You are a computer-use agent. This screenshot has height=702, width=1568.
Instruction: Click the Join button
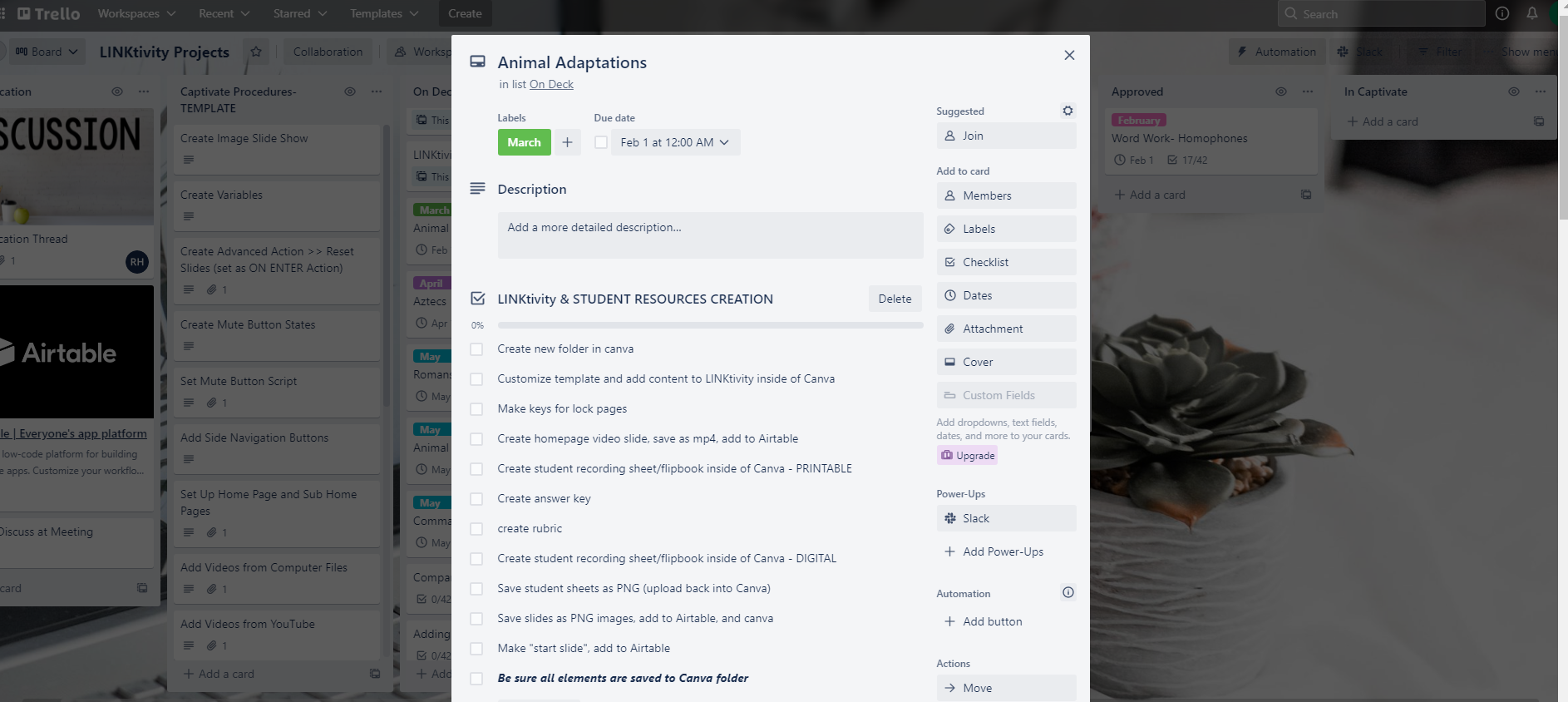(x=1006, y=136)
